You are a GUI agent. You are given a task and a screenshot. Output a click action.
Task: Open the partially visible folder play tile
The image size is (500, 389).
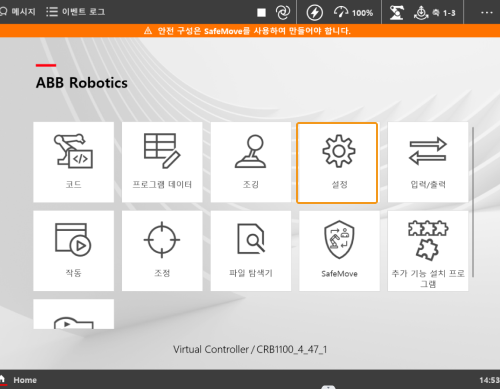click(x=73, y=314)
